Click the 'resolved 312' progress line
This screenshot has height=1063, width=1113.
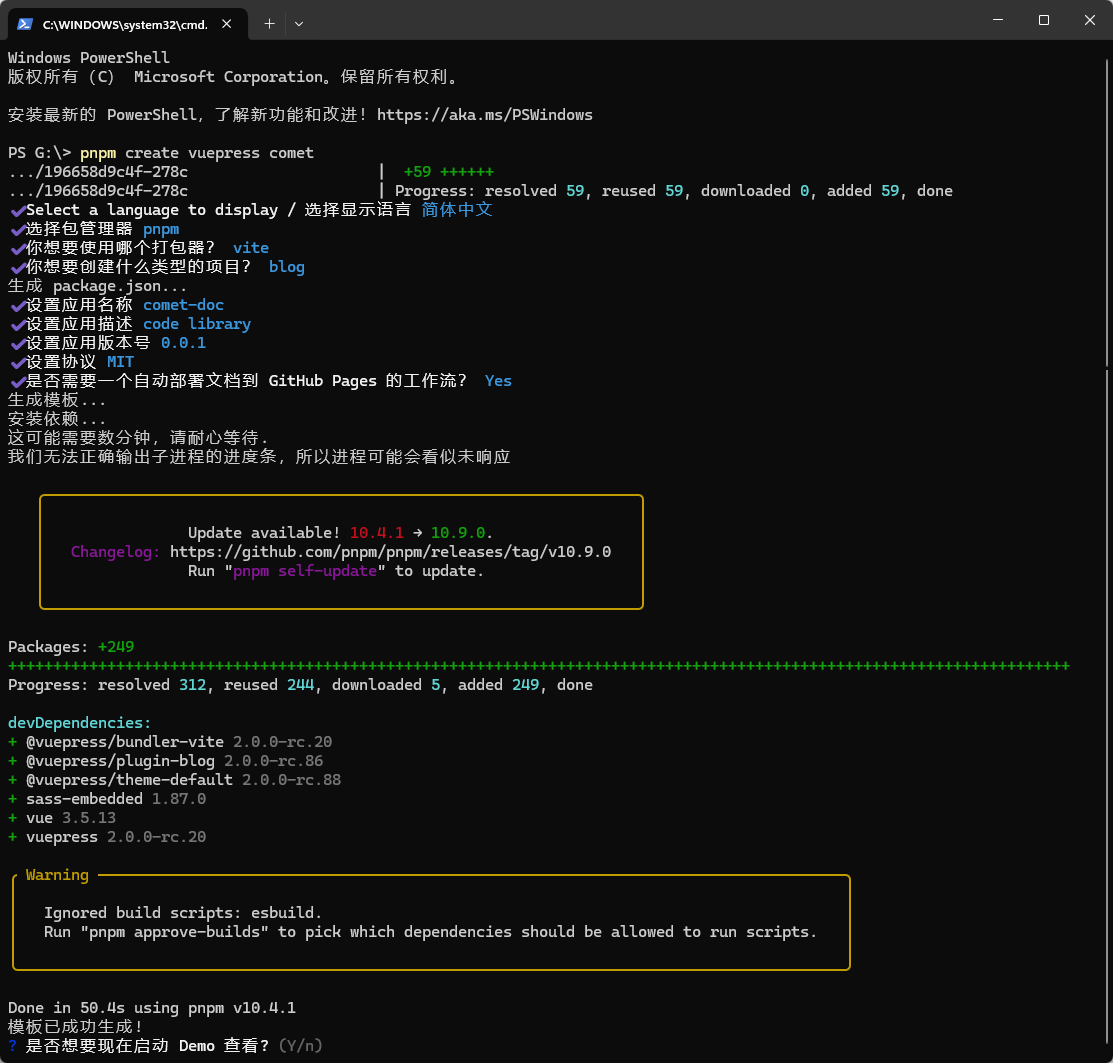coord(300,685)
